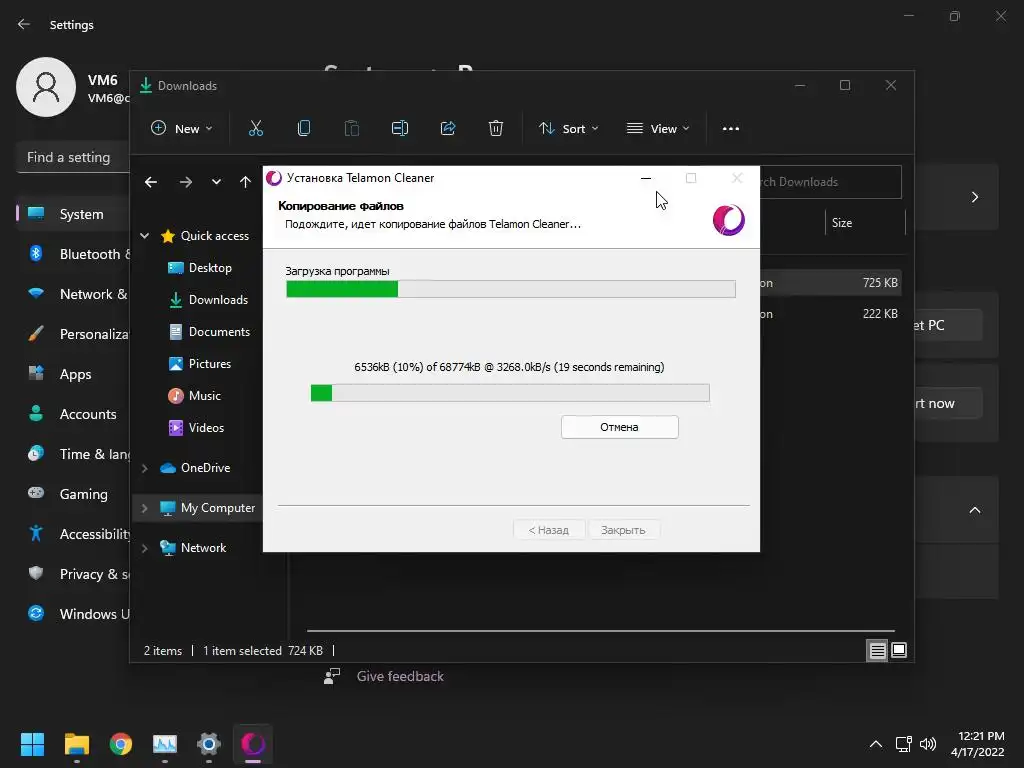Image resolution: width=1024 pixels, height=768 pixels.
Task: Open Accounts in Settings sidebar
Action: [73, 414]
